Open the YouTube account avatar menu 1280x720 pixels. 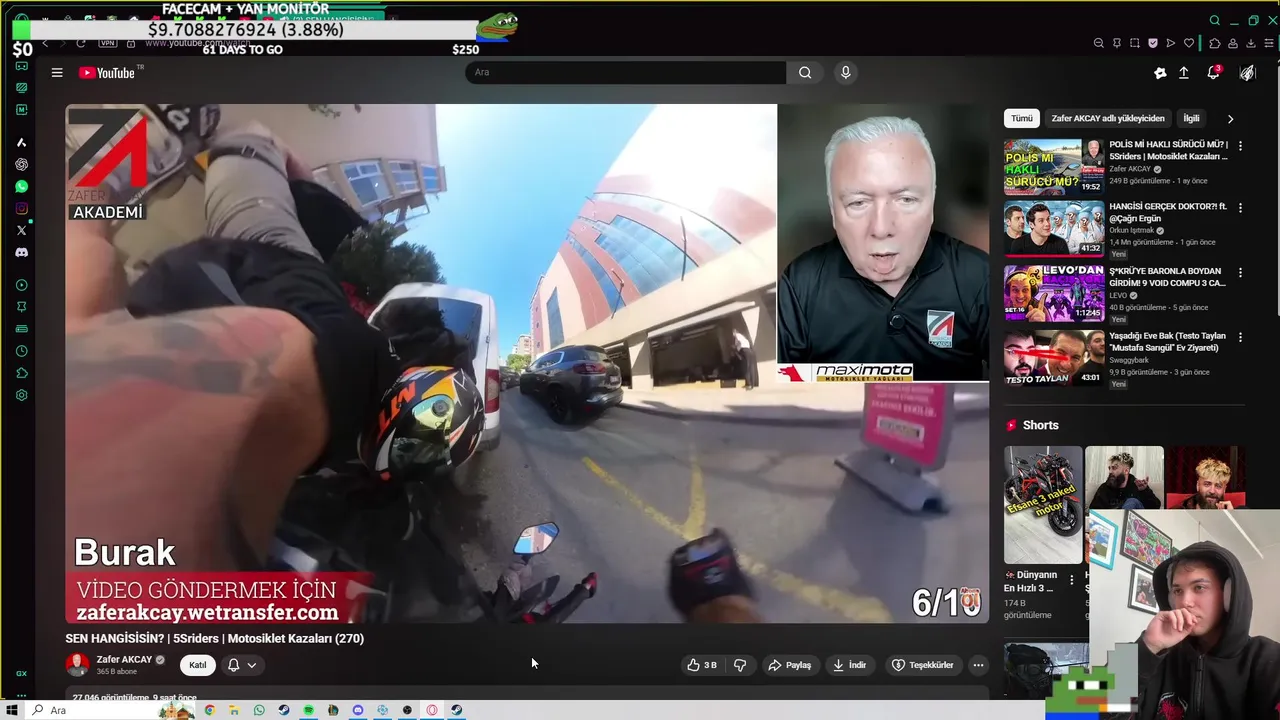coord(1247,73)
